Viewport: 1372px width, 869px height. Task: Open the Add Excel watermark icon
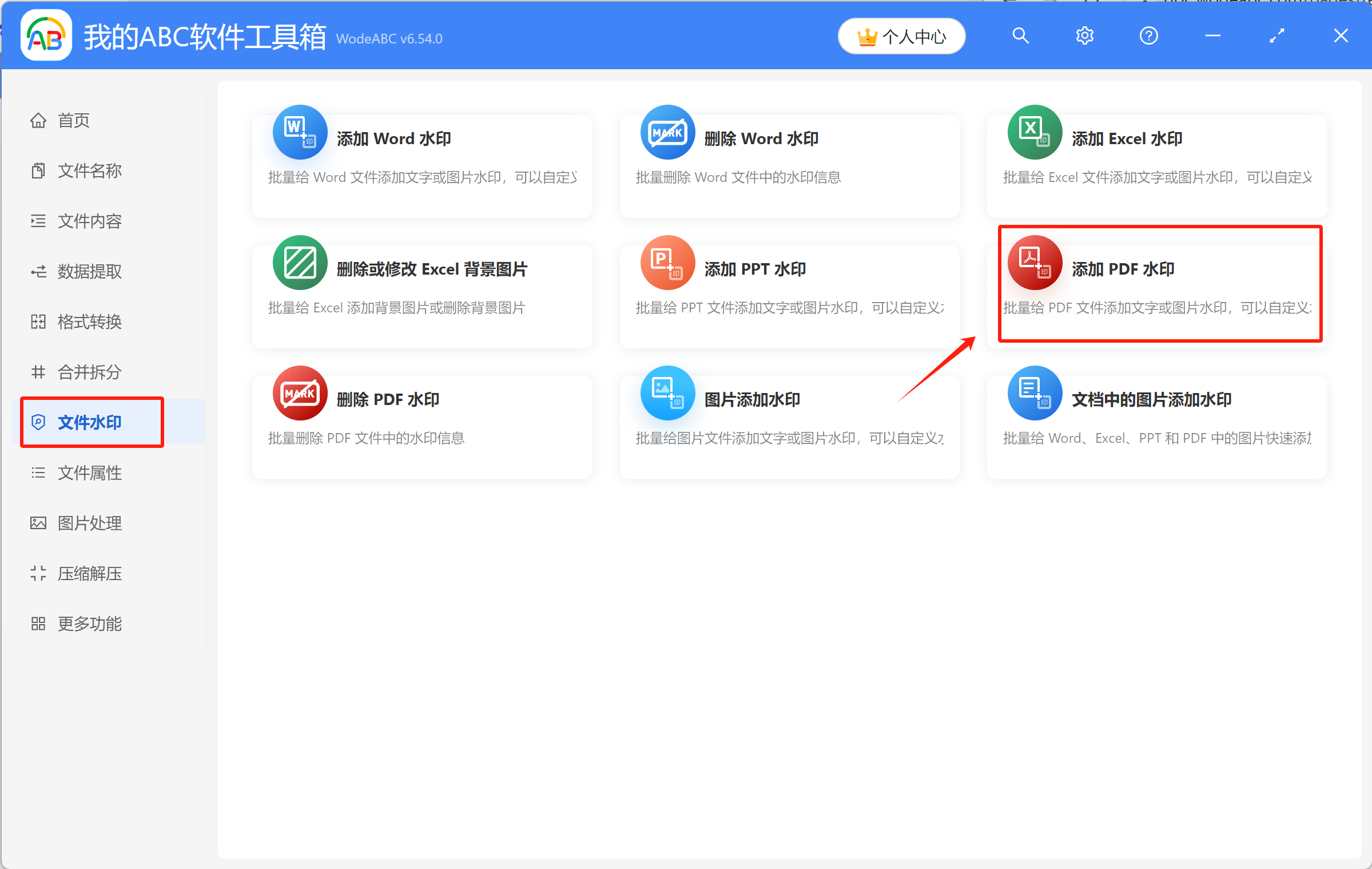coord(1035,132)
